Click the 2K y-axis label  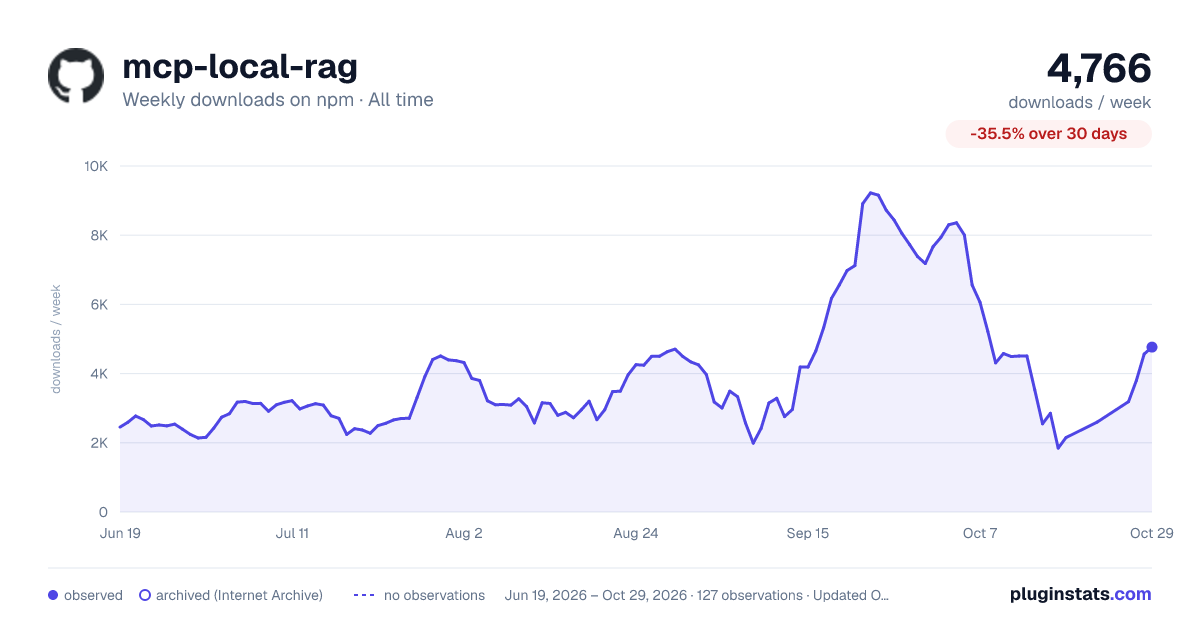click(100, 443)
